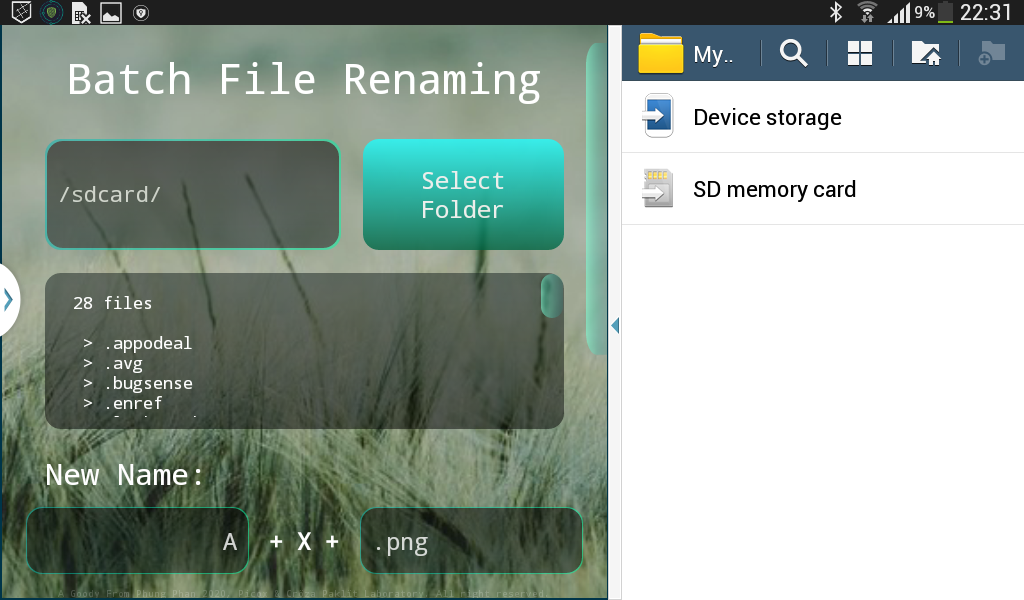Tap the main page vertical scrollbar
The height and width of the screenshot is (600, 1024).
(x=596, y=200)
